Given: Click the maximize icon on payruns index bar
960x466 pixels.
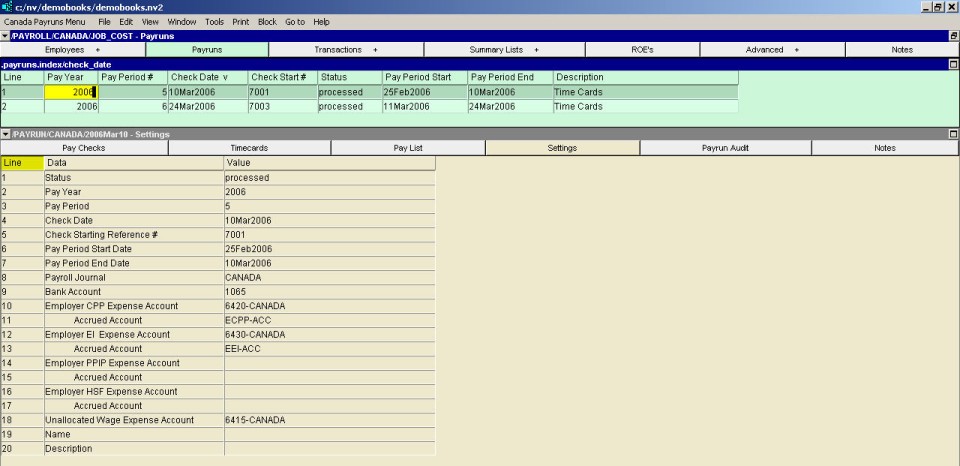Looking at the screenshot, I should (953, 64).
